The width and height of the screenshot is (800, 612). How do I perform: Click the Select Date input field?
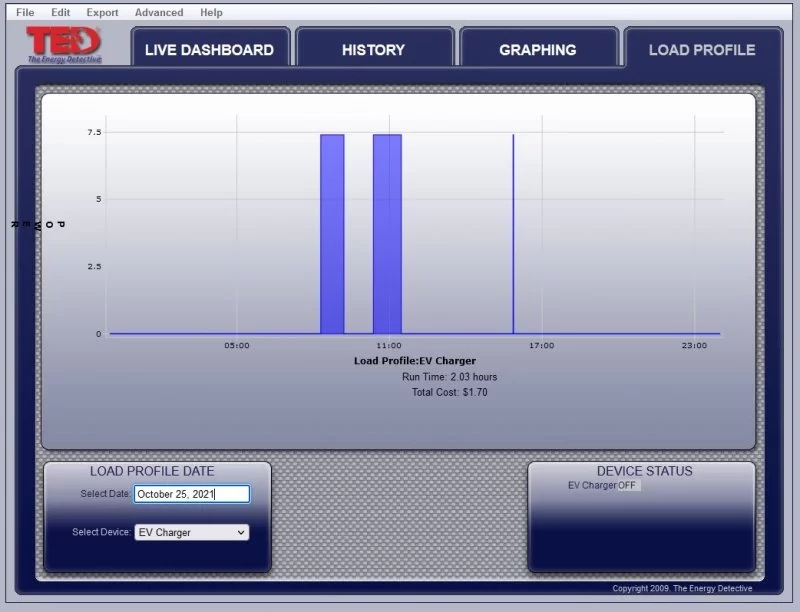(191, 494)
